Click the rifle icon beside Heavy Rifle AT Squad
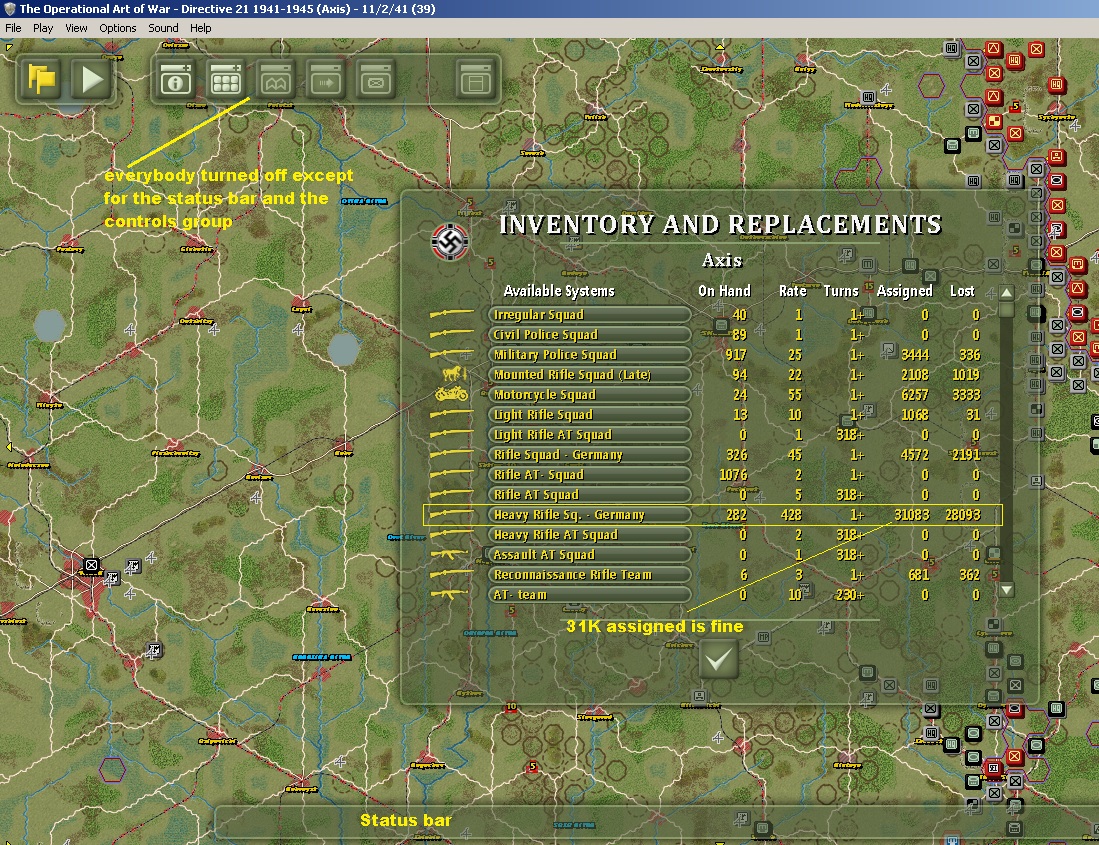Viewport: 1099px width, 845px height. coord(452,534)
